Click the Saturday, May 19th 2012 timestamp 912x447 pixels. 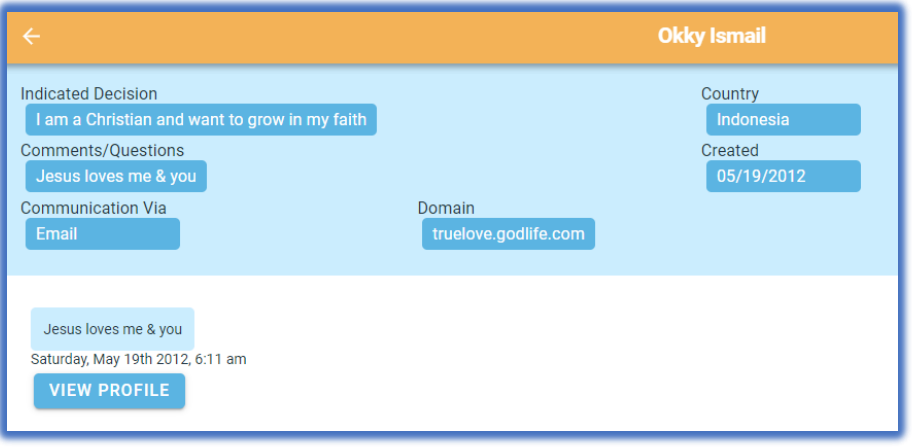pos(138,359)
